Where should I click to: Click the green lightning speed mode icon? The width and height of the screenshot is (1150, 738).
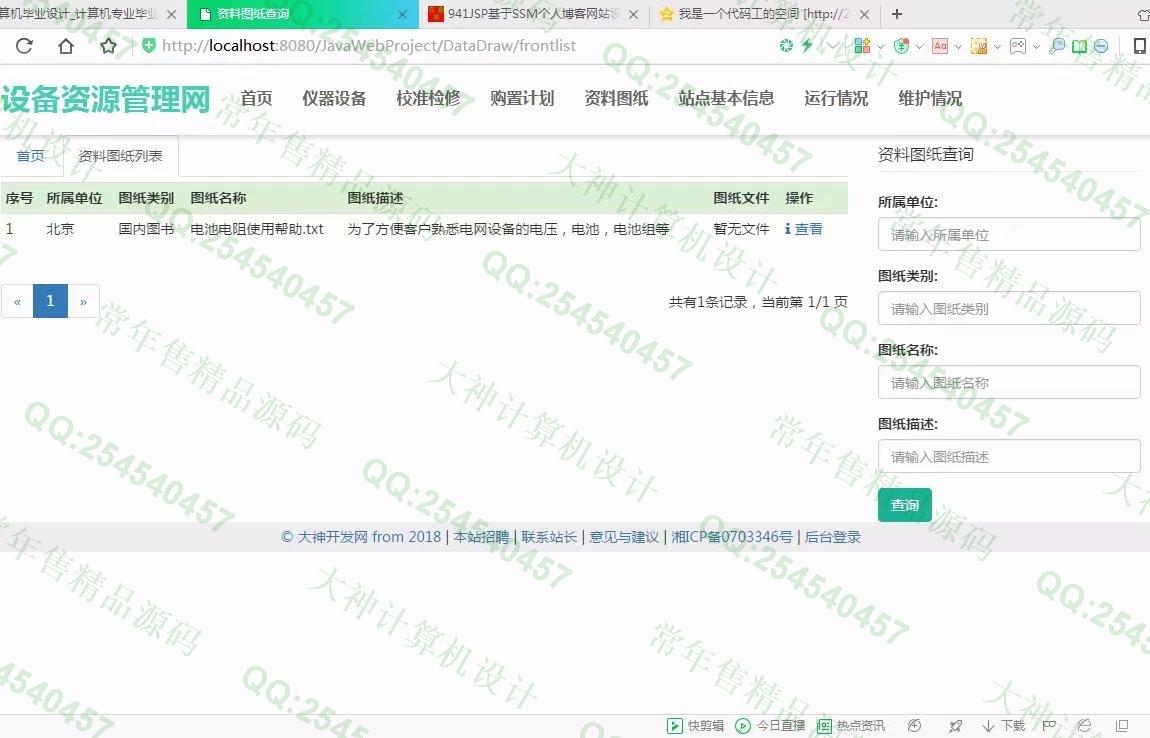(x=807, y=46)
